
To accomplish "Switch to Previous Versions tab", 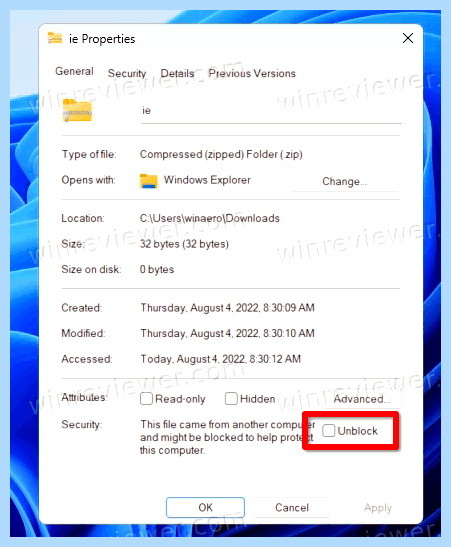I will point(252,74).
